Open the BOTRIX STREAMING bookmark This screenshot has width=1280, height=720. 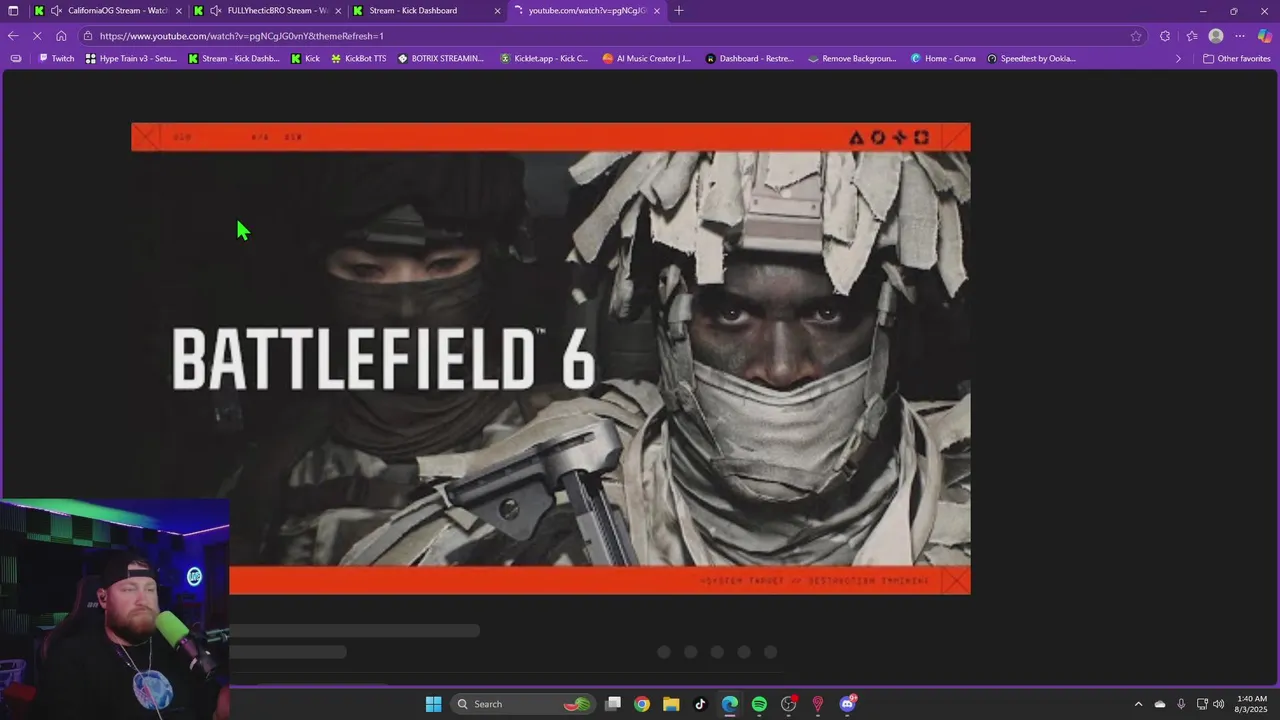coord(441,59)
